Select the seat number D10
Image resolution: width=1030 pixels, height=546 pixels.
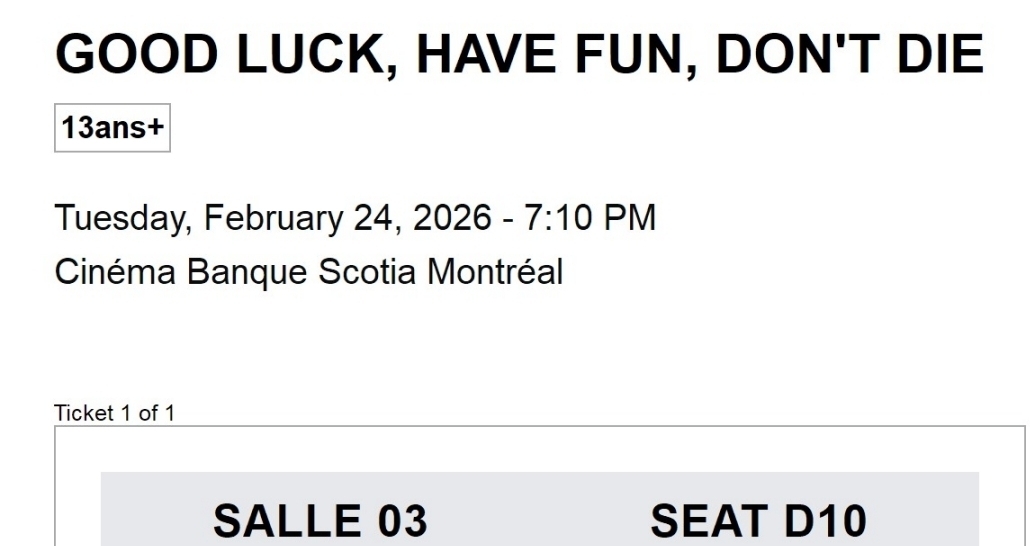816,522
